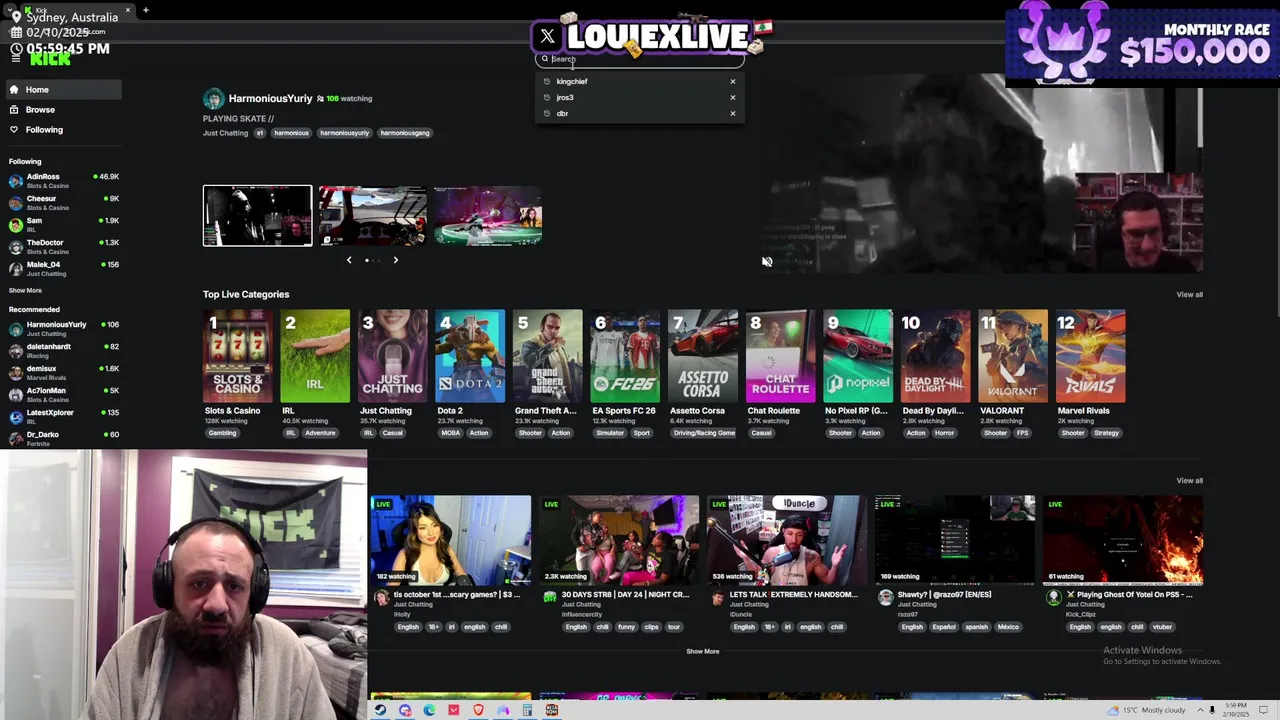Open HarmoniousYuriy channel name link

point(270,99)
